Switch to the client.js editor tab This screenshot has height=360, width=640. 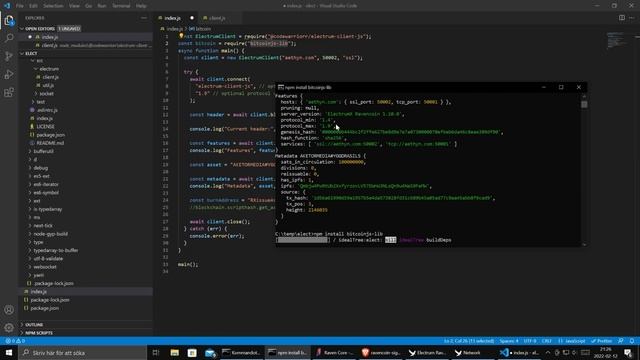click(217, 18)
